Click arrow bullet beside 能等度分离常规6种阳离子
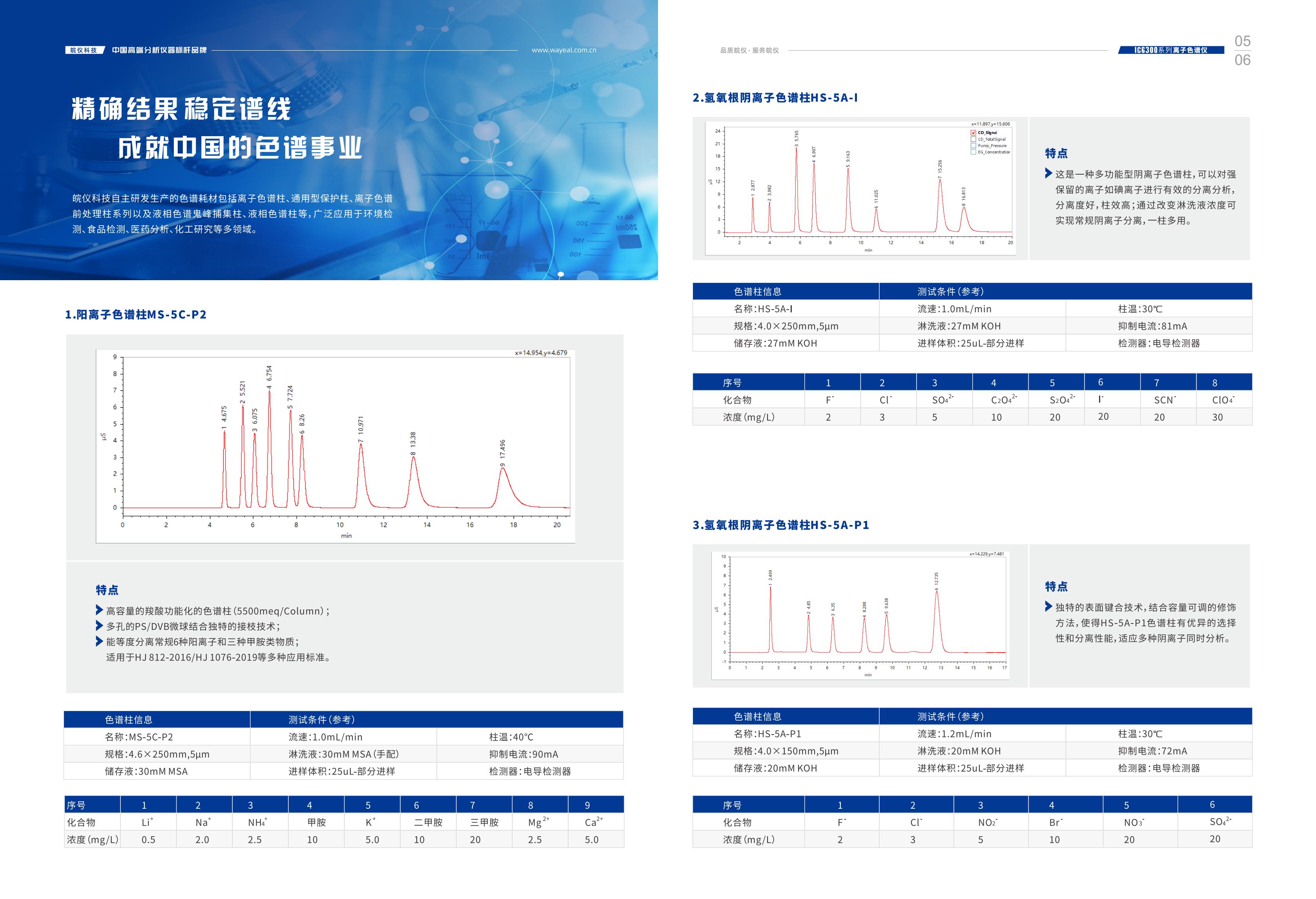 [99, 641]
